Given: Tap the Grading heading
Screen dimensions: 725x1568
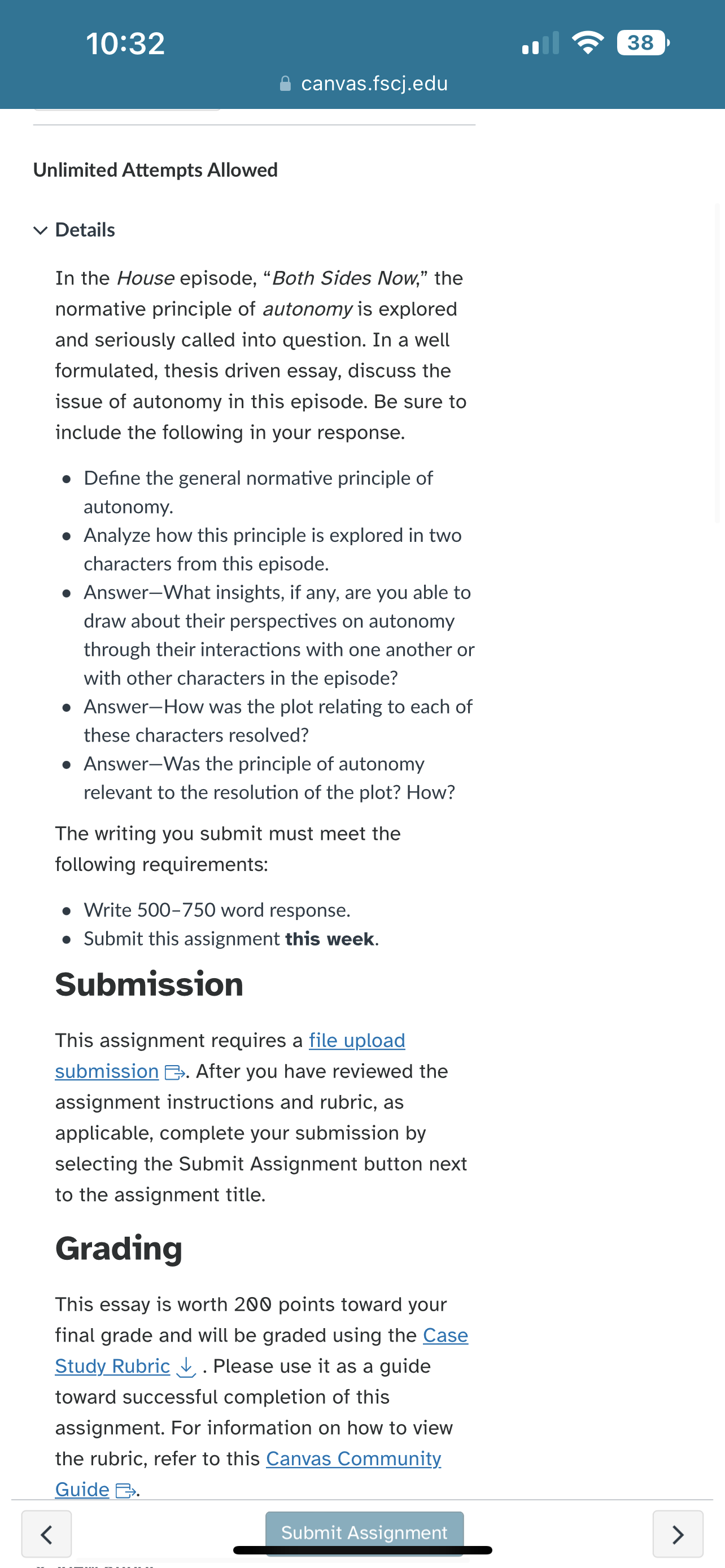Looking at the screenshot, I should tap(119, 1249).
